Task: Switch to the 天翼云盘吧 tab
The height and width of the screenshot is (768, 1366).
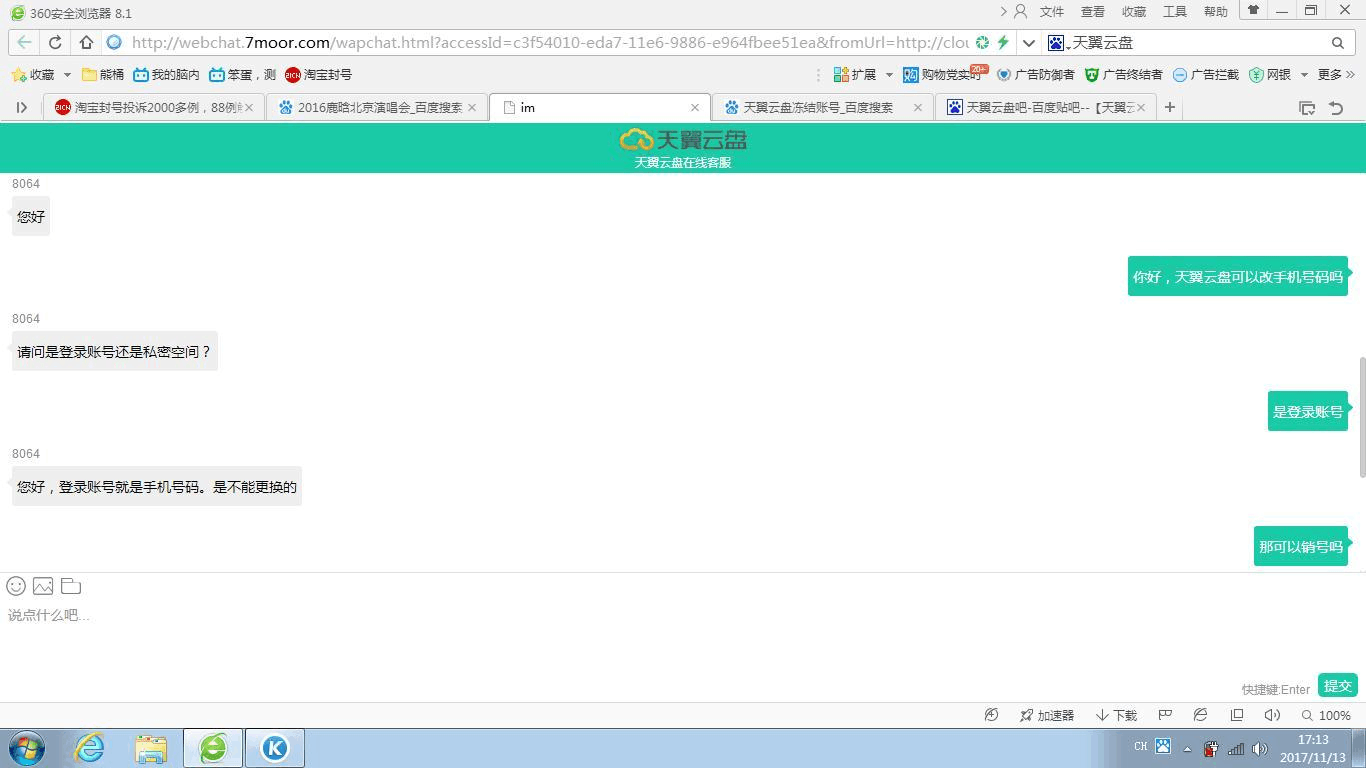Action: point(1046,107)
